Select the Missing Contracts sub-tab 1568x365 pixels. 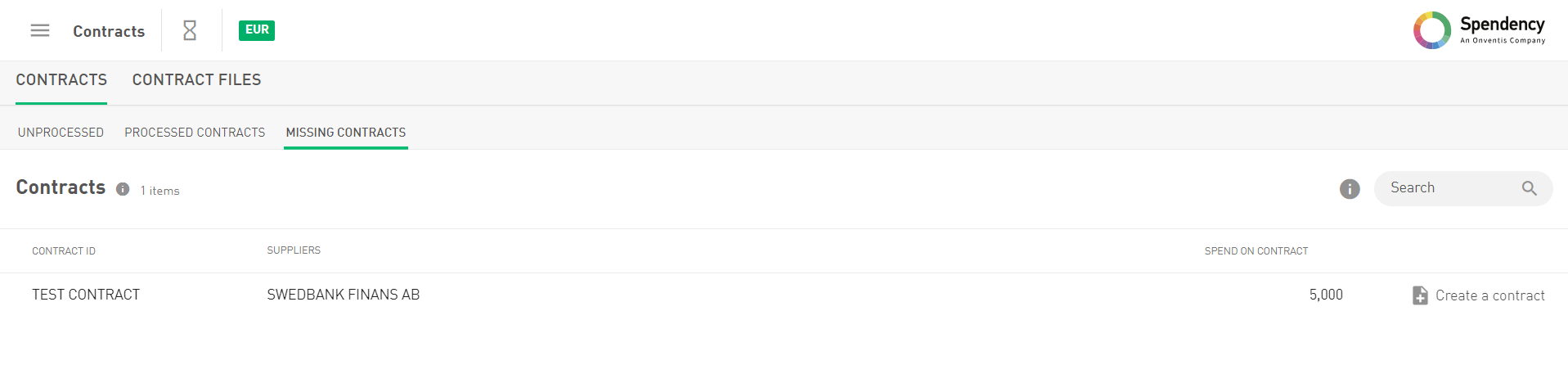coord(345,133)
